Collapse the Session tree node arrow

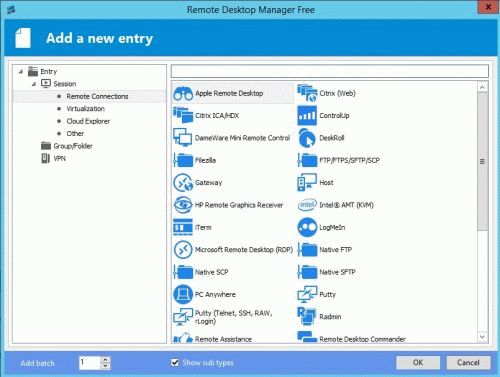point(34,84)
